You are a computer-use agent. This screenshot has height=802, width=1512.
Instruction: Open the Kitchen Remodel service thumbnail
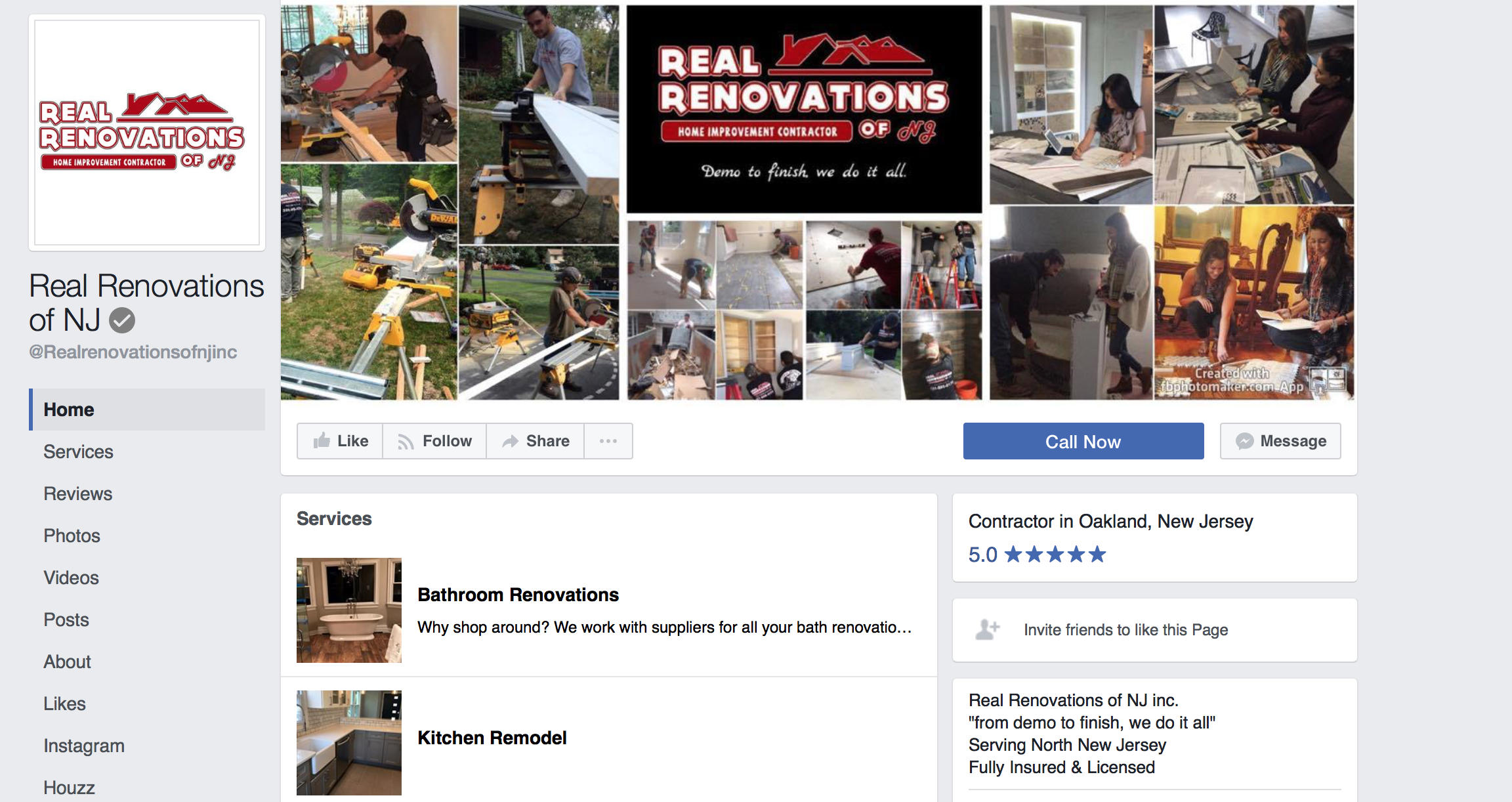[x=349, y=743]
